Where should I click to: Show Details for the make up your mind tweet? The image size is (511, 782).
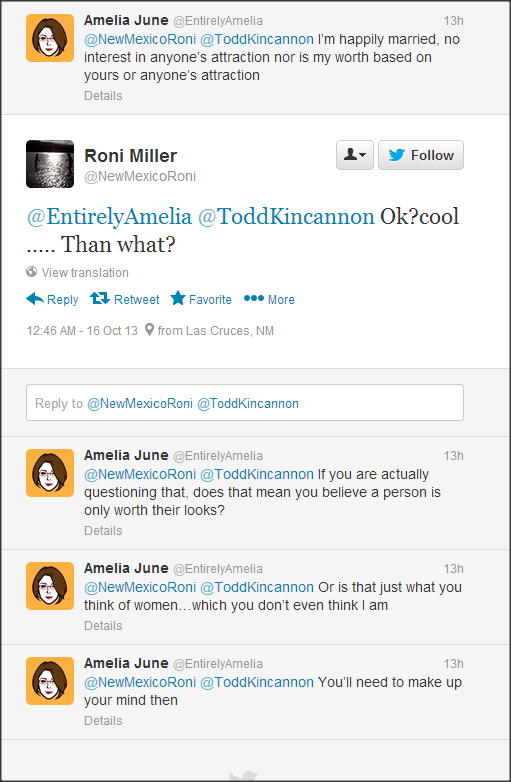[103, 721]
